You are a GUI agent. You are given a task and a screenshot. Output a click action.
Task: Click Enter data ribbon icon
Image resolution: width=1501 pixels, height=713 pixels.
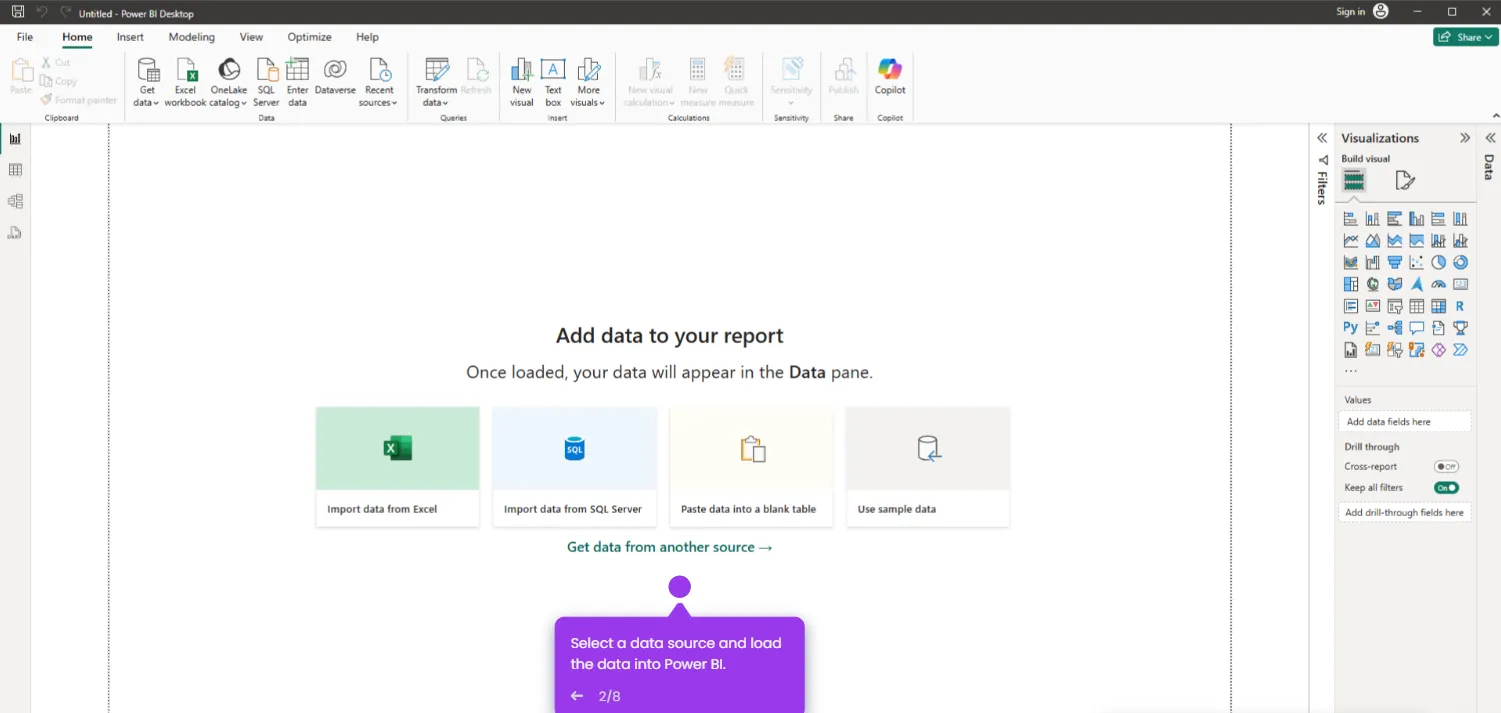(x=297, y=82)
